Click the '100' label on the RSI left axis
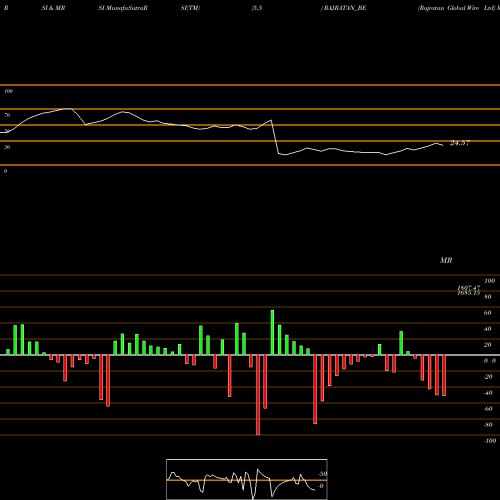Viewport: 500px width, 500px height. (9, 91)
